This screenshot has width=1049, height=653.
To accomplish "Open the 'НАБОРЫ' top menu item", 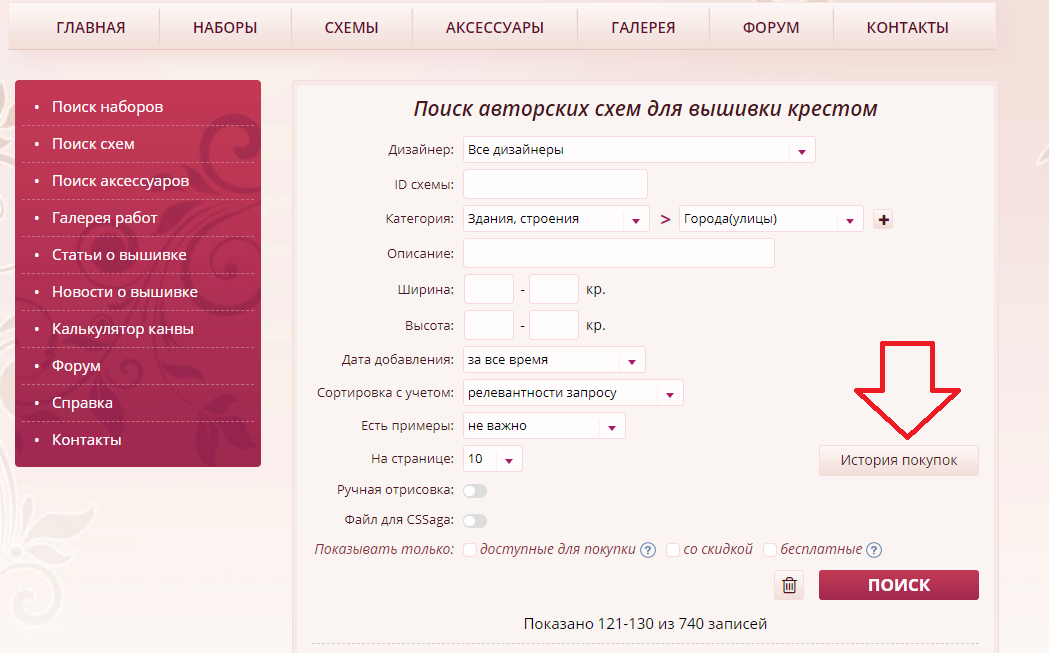I will click(x=225, y=28).
